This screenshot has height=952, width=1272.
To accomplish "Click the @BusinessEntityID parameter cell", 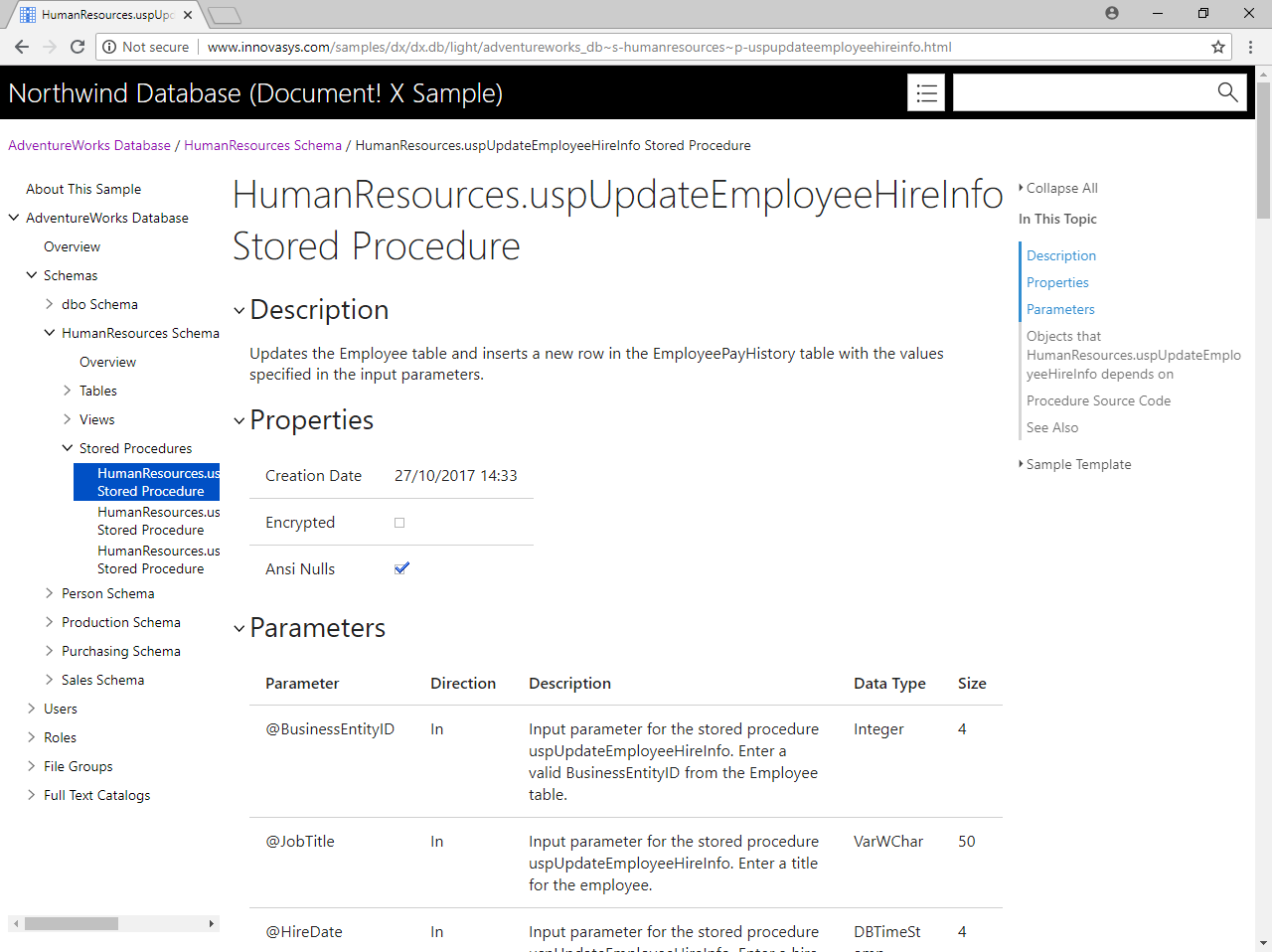I will pos(330,729).
